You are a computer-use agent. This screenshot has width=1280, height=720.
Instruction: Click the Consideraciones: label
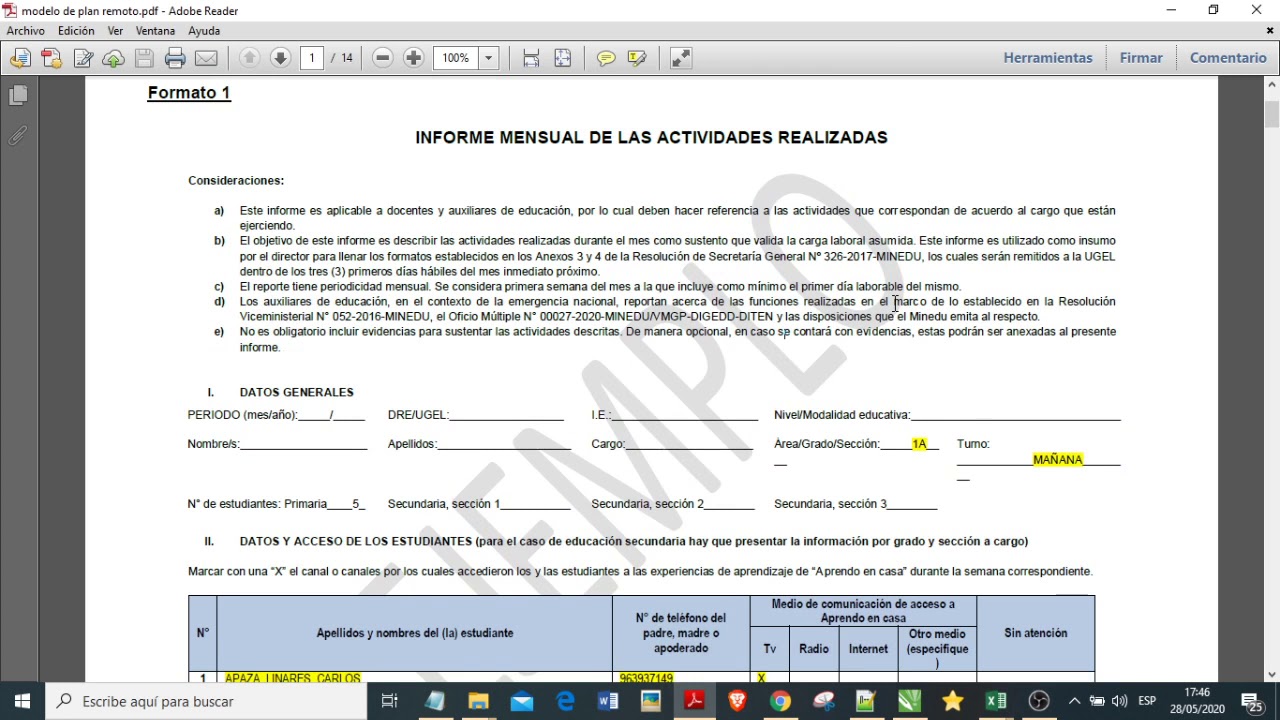tap(236, 181)
